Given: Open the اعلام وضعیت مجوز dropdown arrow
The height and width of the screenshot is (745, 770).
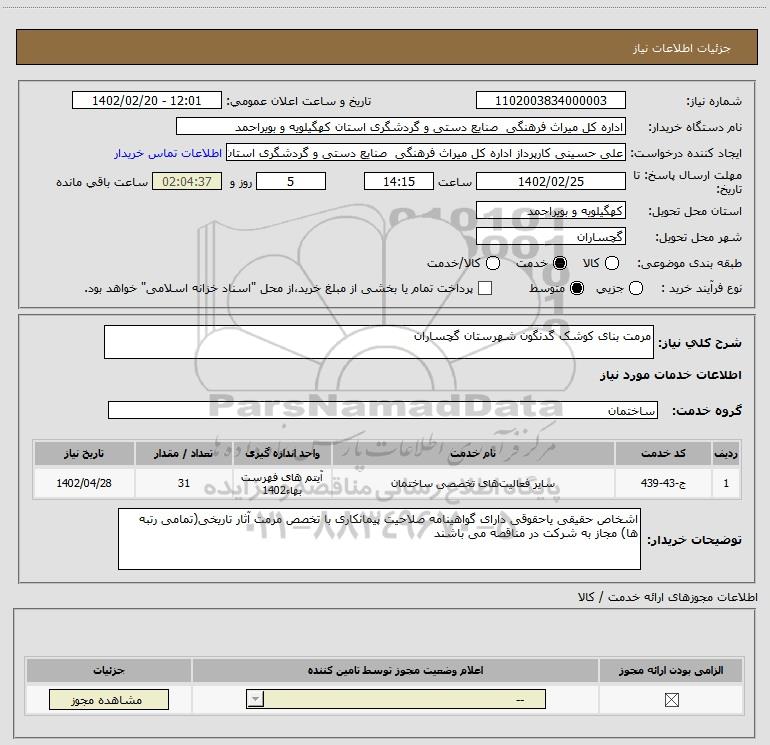Looking at the screenshot, I should (x=255, y=699).
